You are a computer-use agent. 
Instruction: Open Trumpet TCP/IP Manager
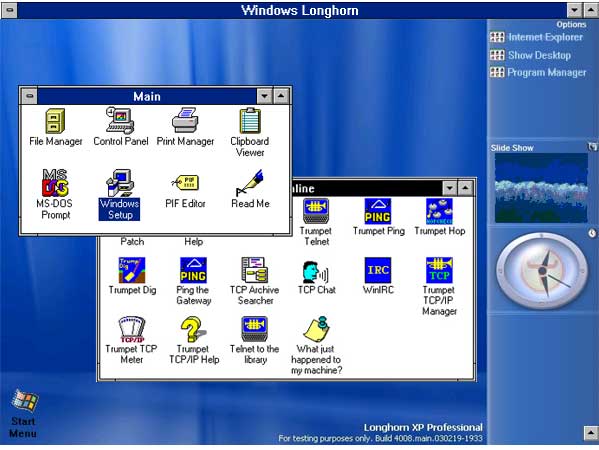(x=439, y=287)
